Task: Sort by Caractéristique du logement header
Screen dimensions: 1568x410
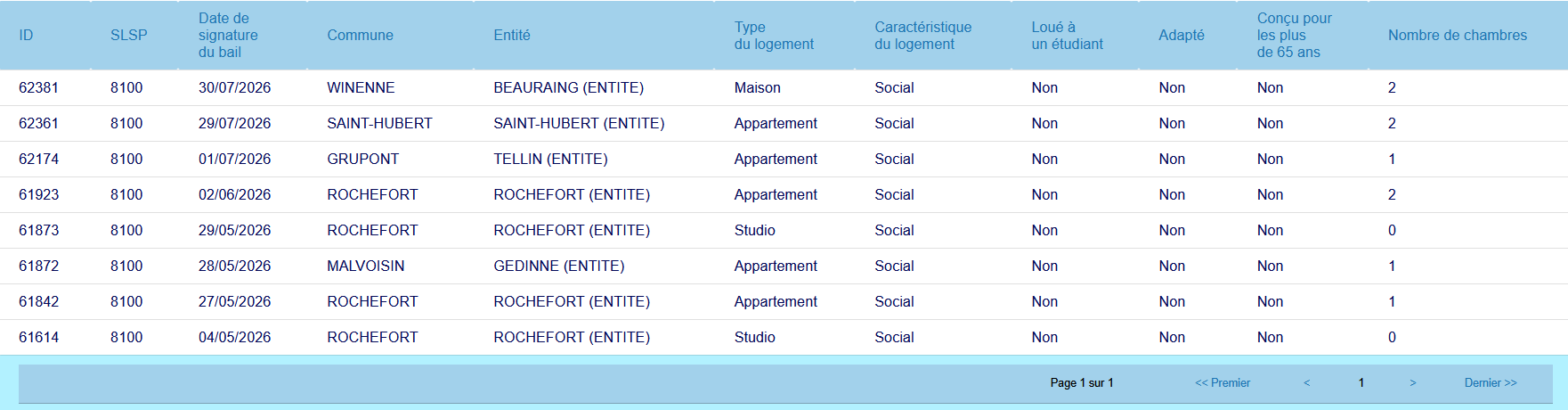Action: coord(923,36)
